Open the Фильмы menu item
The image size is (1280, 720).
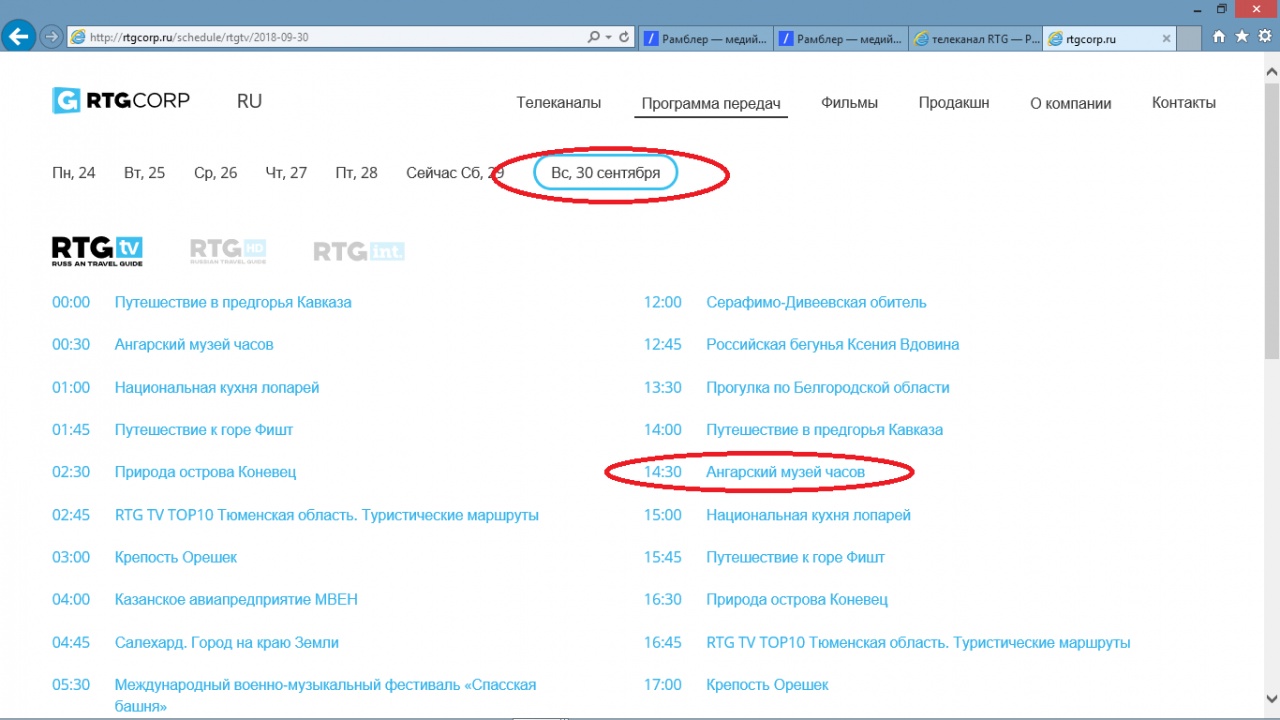coord(849,103)
